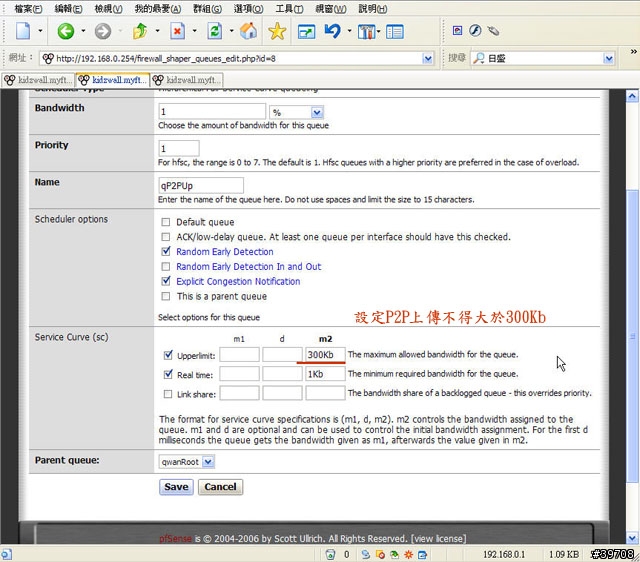
Task: Stop page loading with red X icon
Action: pyautogui.click(x=177, y=31)
